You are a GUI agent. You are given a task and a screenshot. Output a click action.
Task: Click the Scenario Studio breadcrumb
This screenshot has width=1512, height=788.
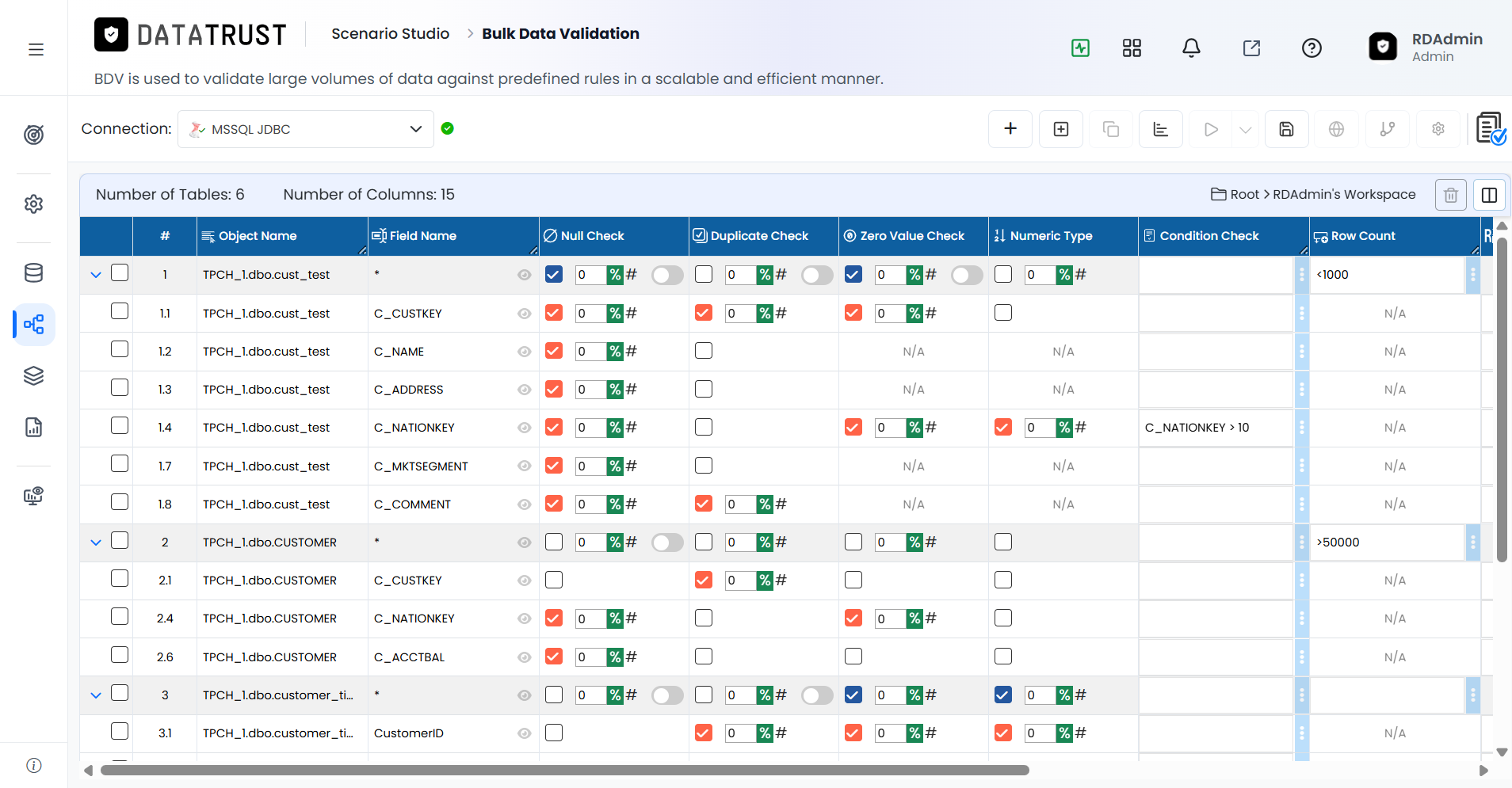pyautogui.click(x=390, y=33)
